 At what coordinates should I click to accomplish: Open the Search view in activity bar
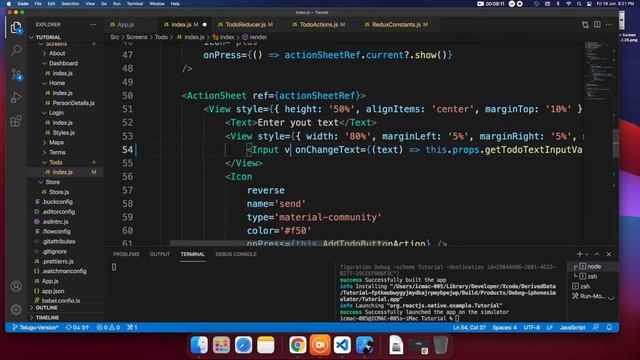[16, 50]
